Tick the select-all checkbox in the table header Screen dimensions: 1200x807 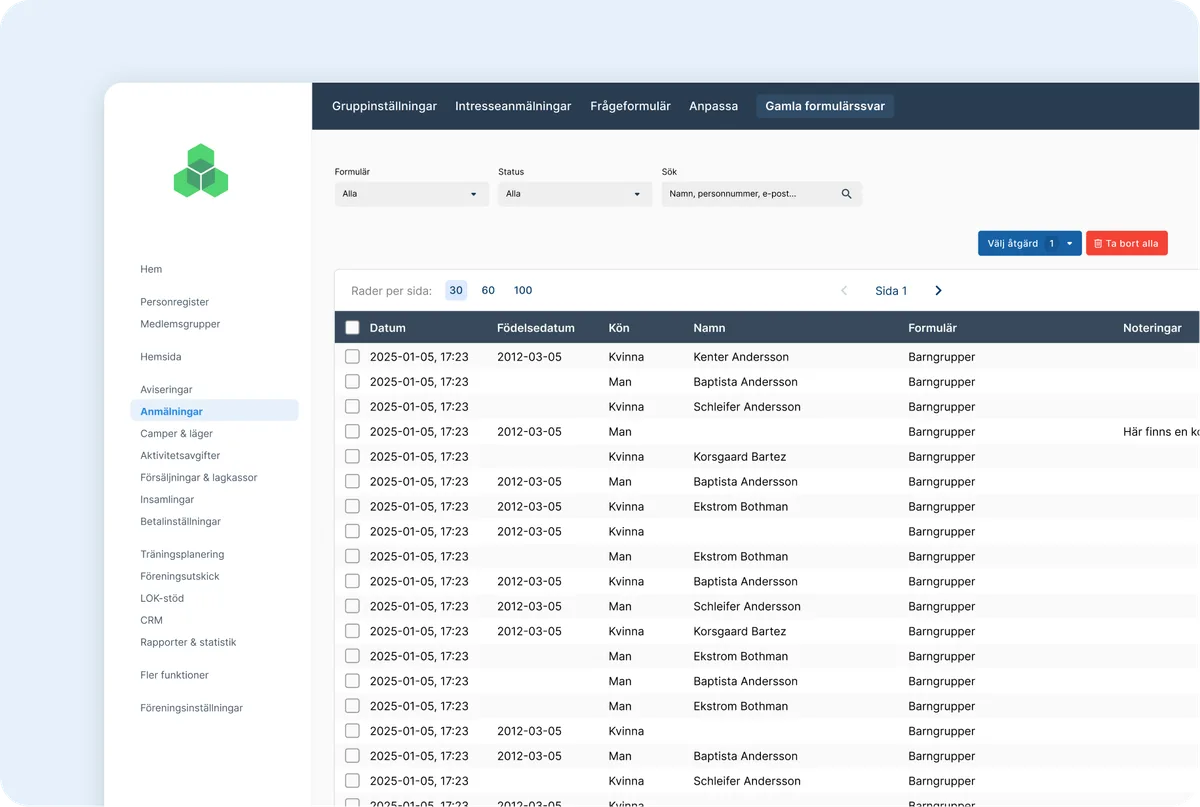(352, 327)
